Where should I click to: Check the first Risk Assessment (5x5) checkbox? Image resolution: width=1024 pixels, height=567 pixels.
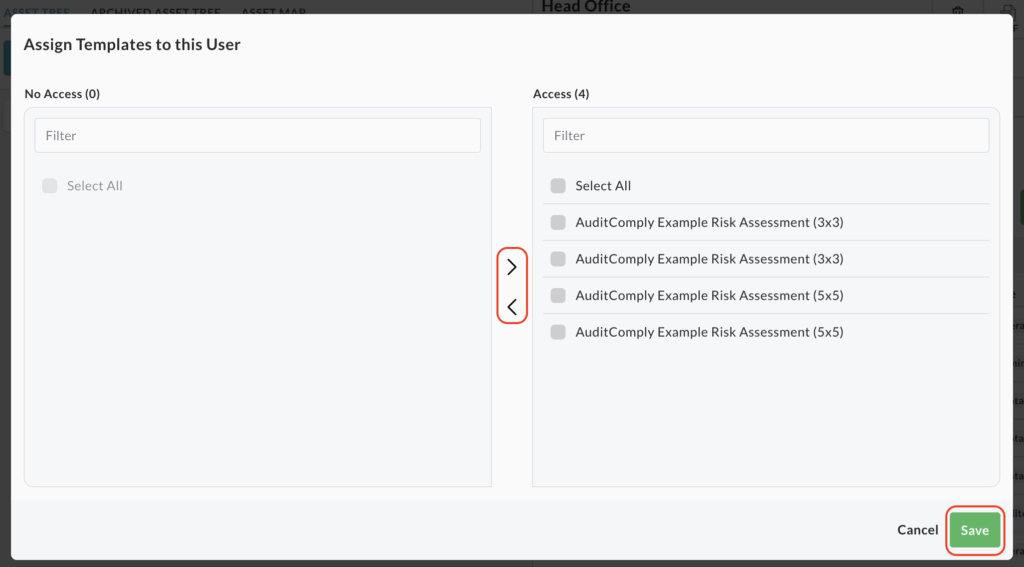coord(558,295)
